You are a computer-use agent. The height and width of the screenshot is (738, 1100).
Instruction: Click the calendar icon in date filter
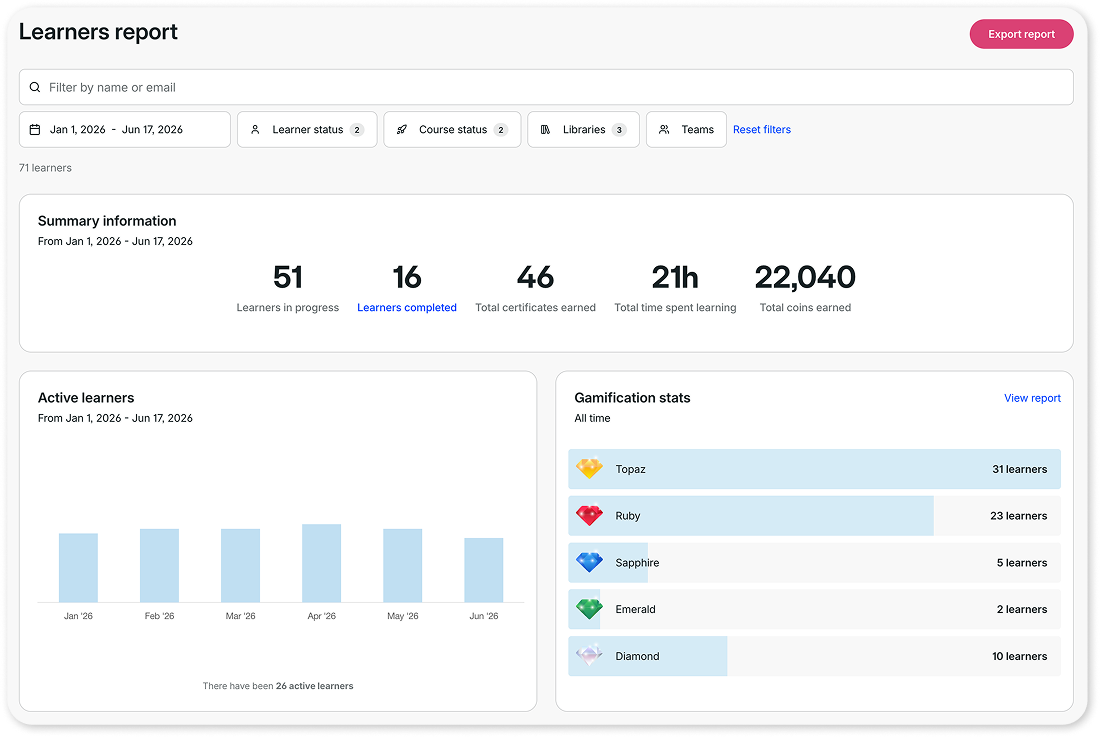tap(34, 129)
